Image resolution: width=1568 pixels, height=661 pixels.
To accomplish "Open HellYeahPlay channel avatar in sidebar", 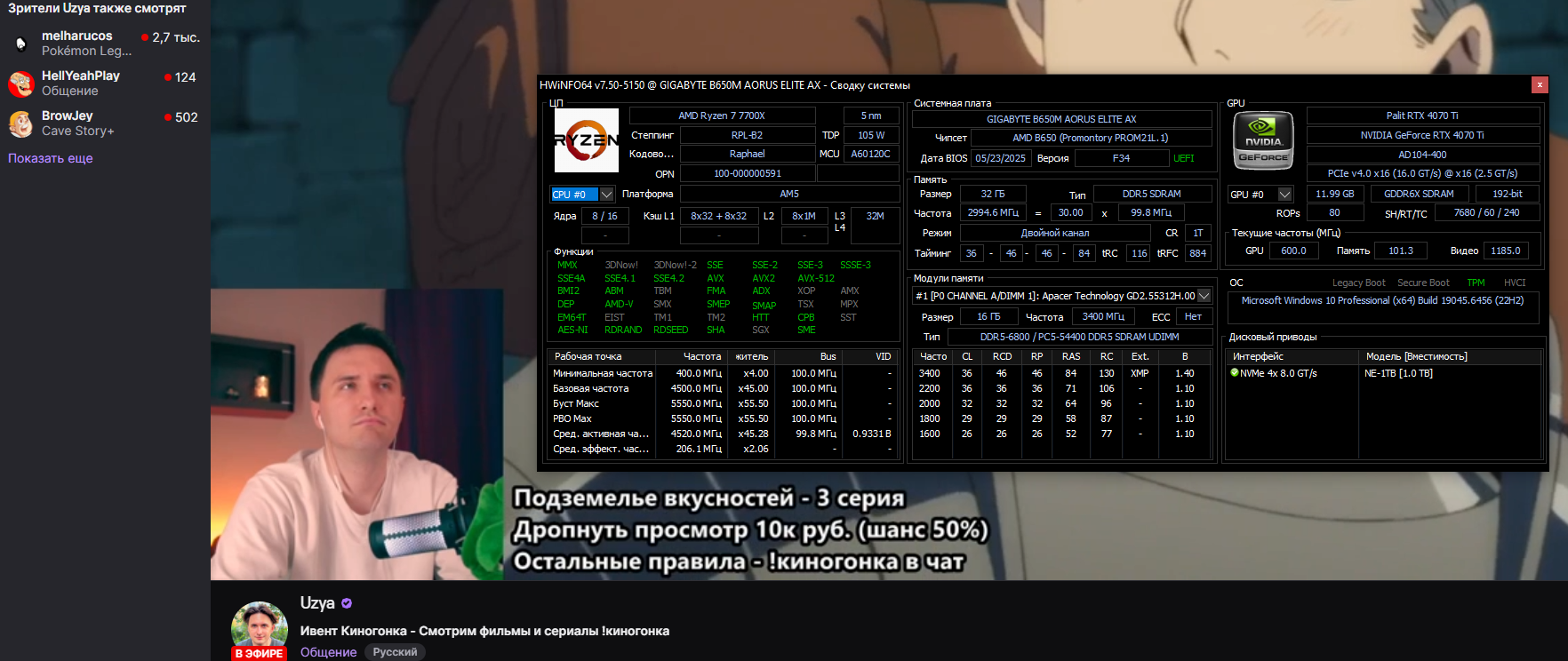I will 20,84.
